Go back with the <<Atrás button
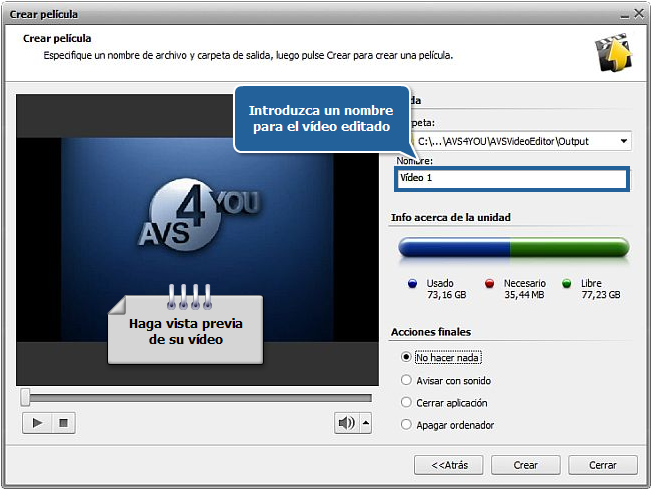The height and width of the screenshot is (490, 652). [449, 465]
